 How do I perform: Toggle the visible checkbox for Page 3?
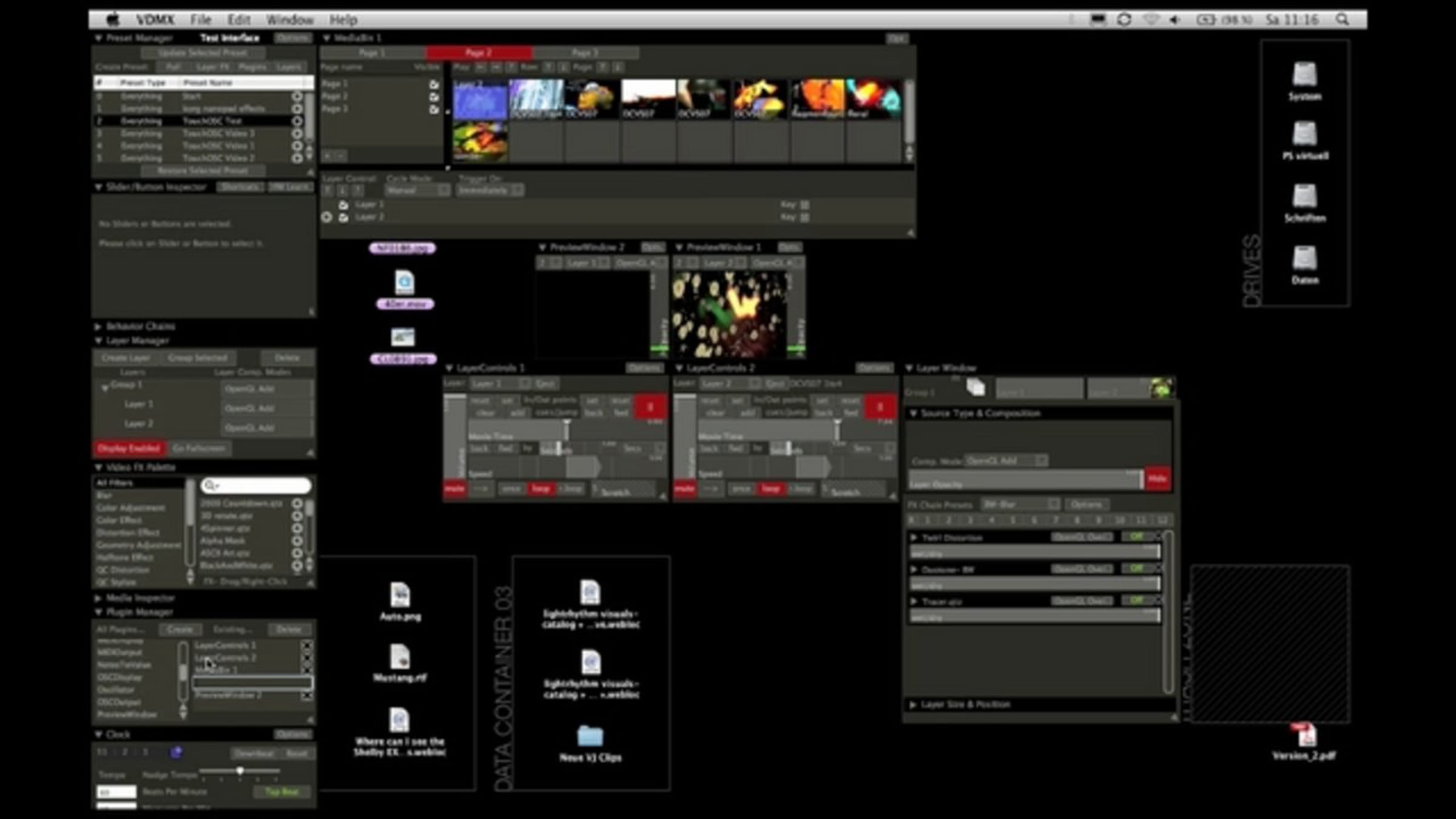point(434,110)
